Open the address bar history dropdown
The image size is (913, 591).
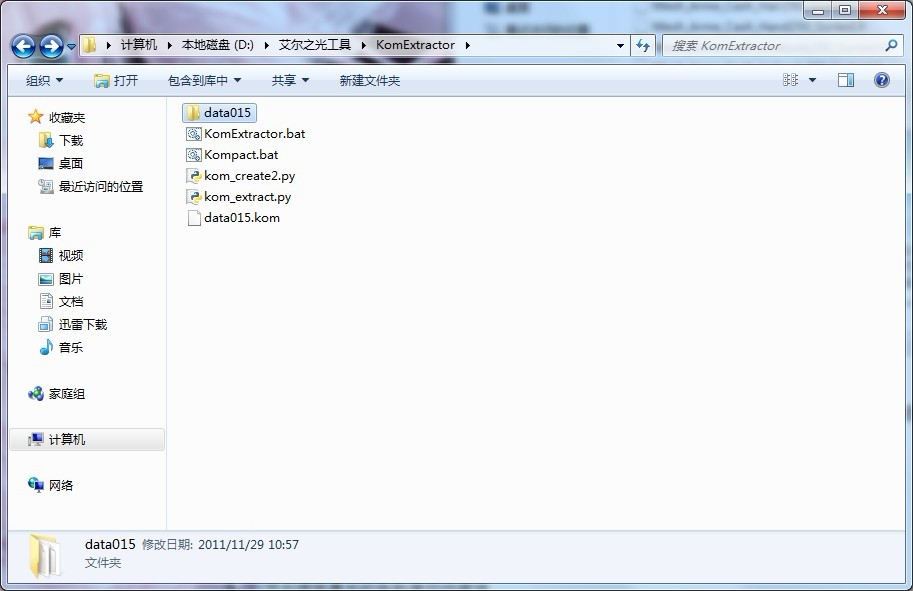click(x=620, y=45)
